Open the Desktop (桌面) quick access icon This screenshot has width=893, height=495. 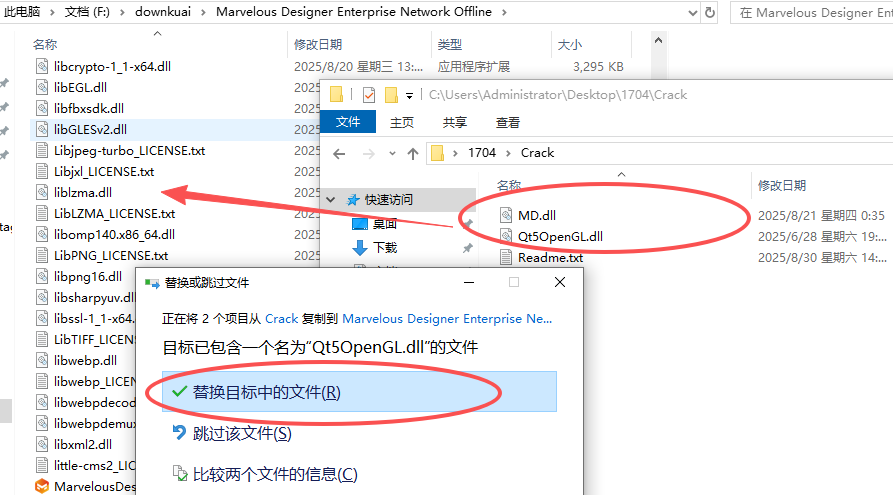point(360,224)
